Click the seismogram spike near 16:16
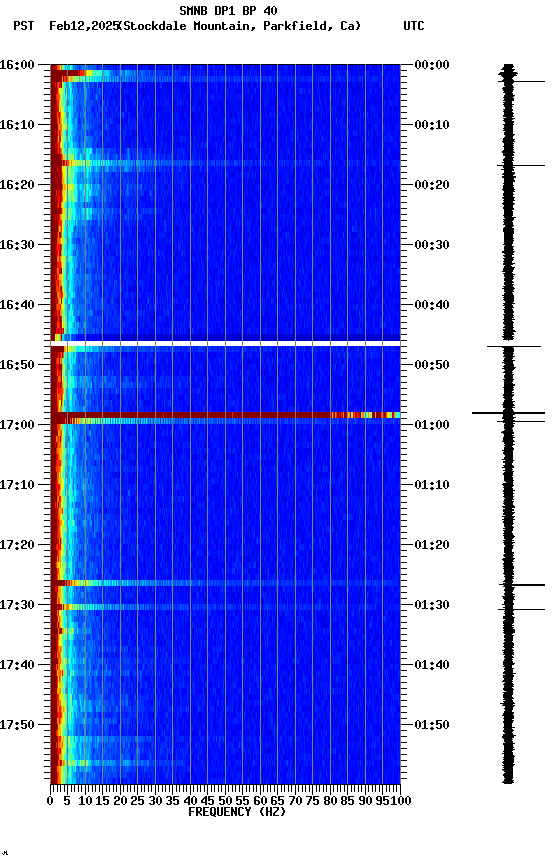Viewport: 552px width, 864px height. (521, 165)
